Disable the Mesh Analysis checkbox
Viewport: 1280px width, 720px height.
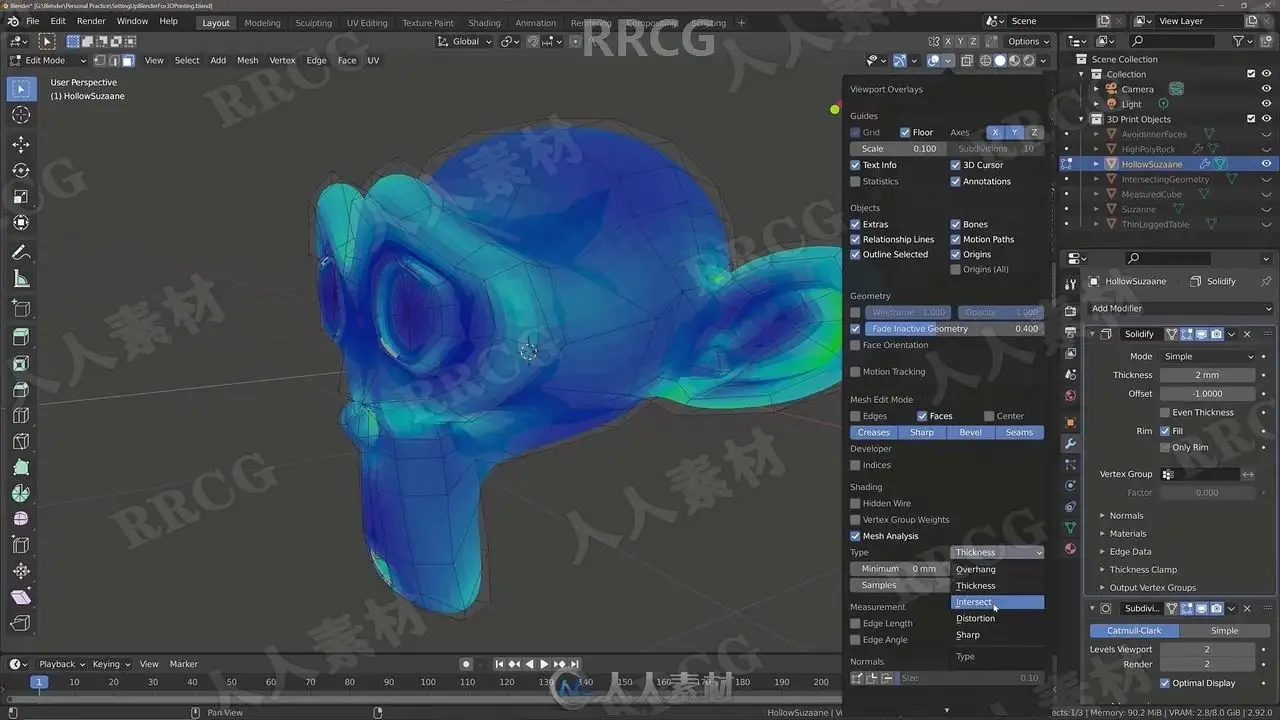pyautogui.click(x=855, y=536)
